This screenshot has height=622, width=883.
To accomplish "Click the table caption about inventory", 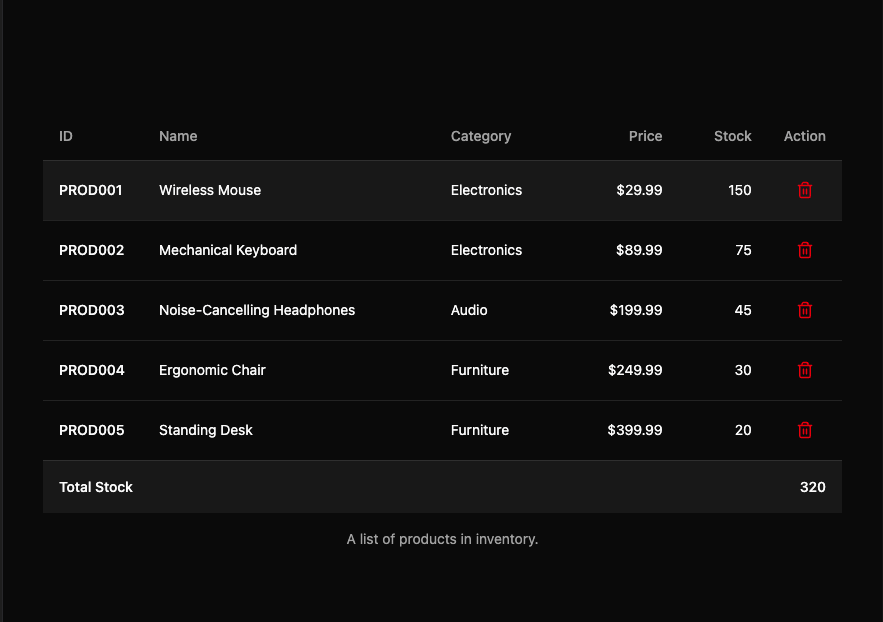I will click(x=442, y=539).
